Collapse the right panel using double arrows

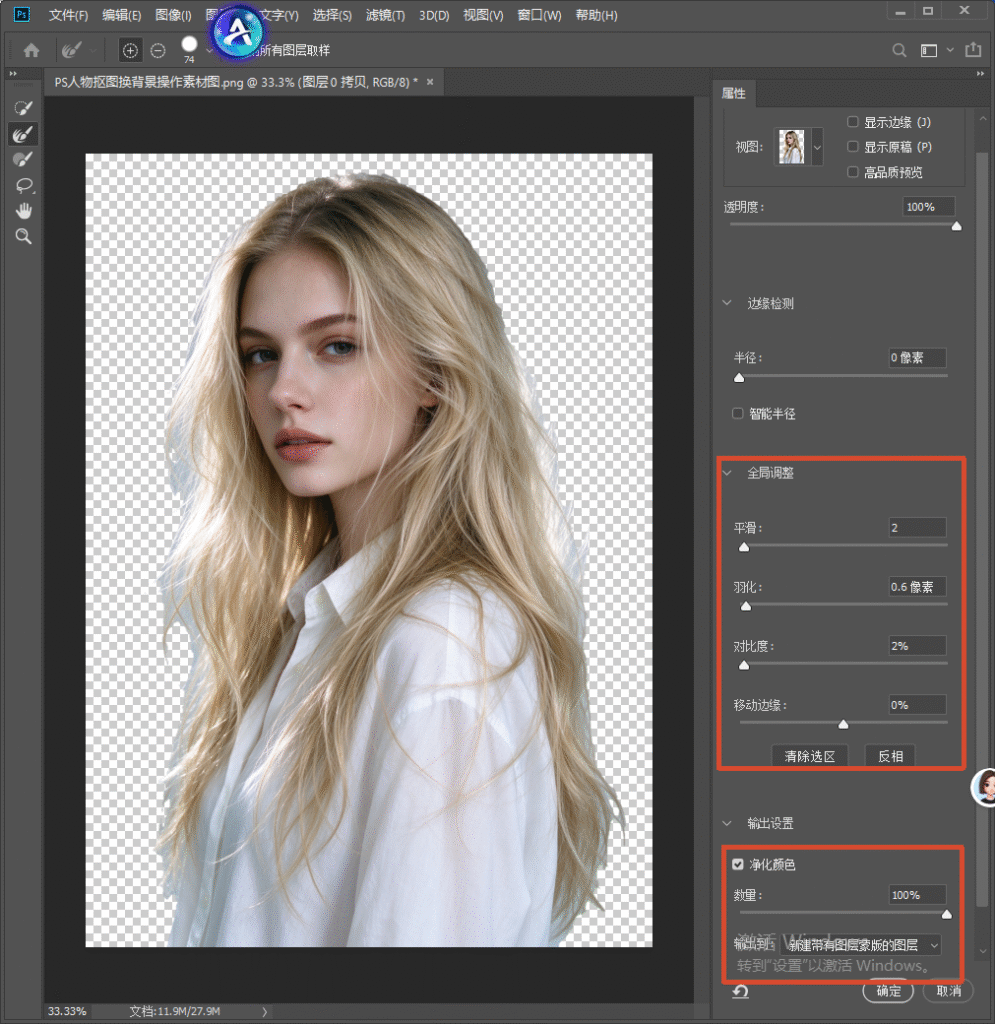980,74
